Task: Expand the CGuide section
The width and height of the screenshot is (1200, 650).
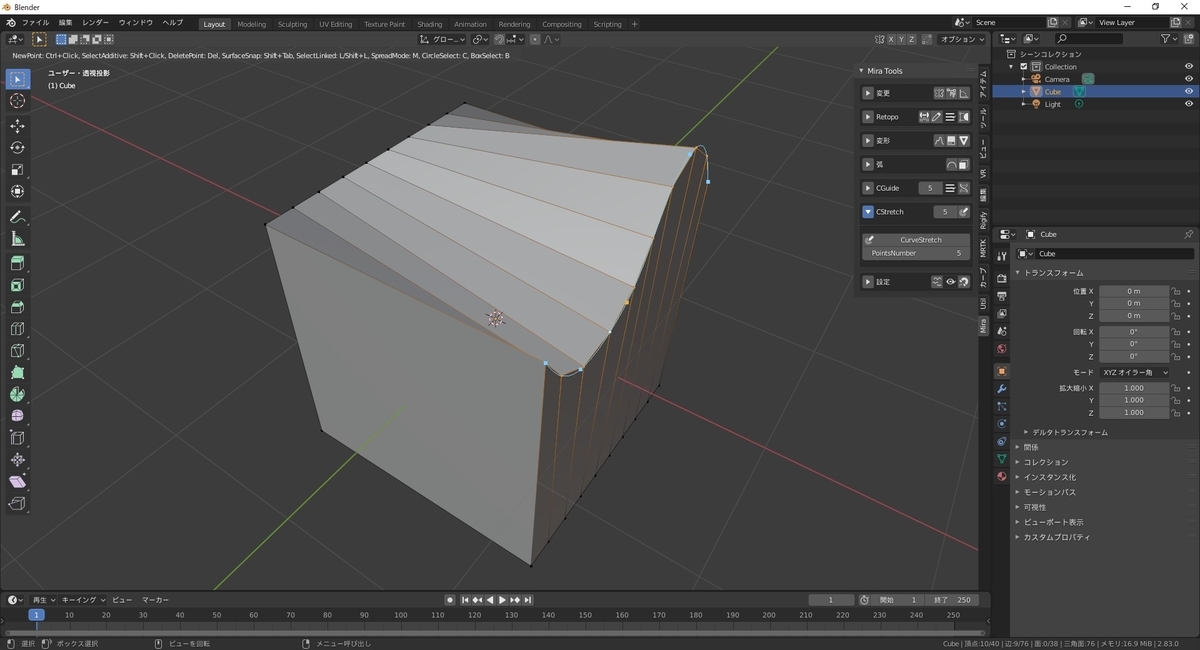Action: (868, 188)
